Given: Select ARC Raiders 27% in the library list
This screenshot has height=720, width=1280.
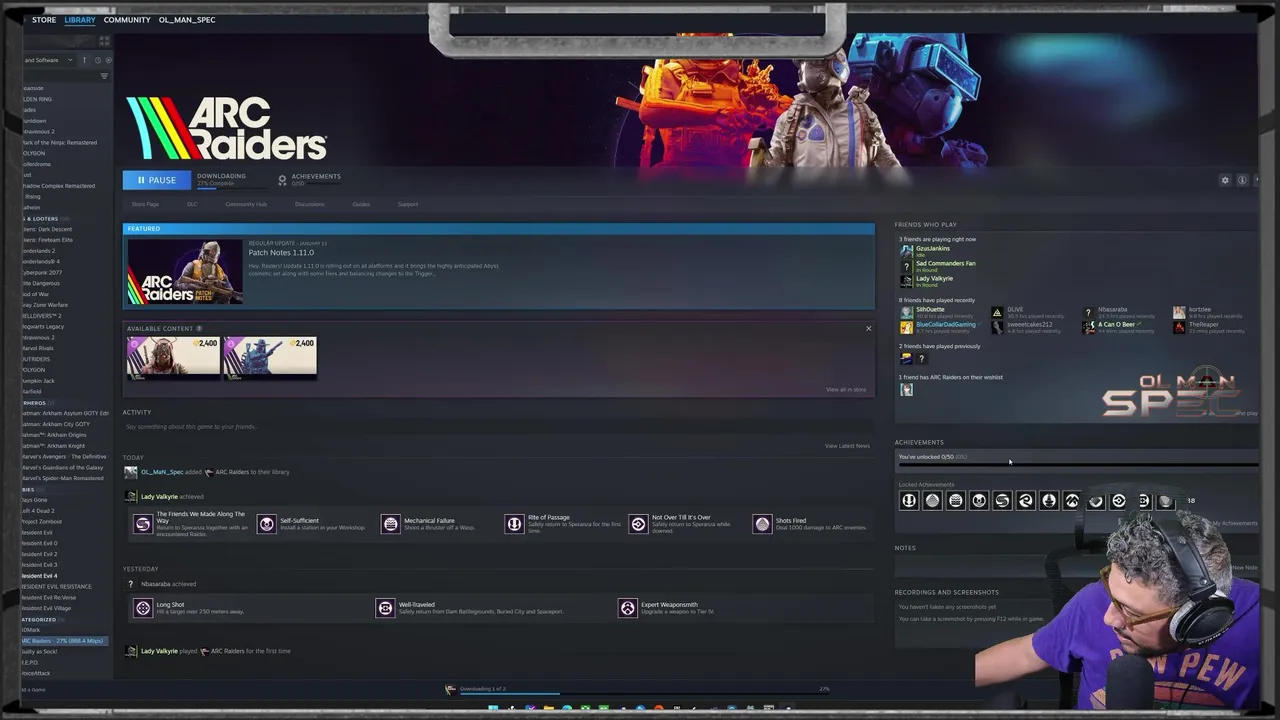Looking at the screenshot, I should click(x=65, y=641).
